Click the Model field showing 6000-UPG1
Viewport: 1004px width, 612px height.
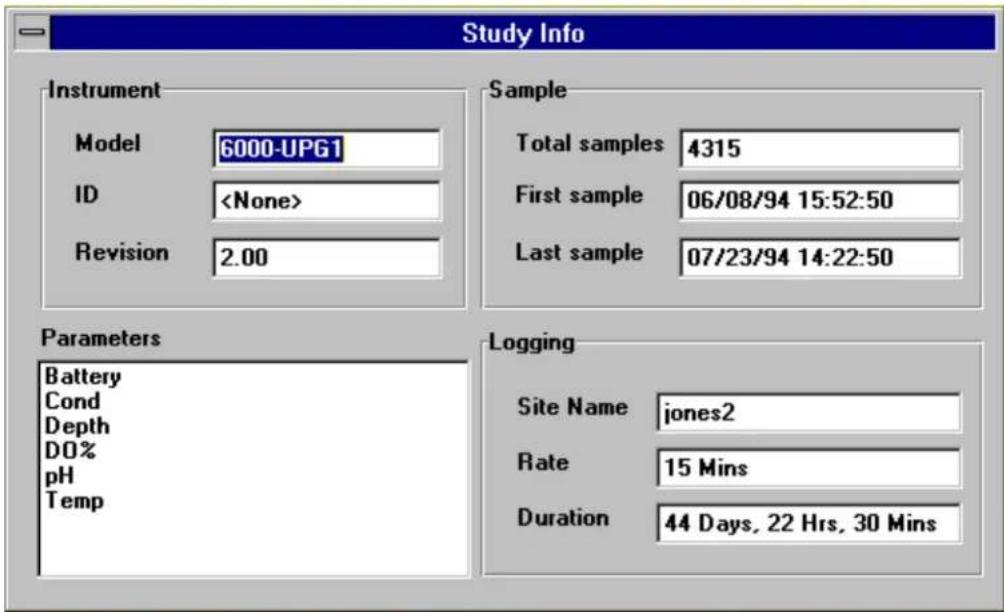327,149
